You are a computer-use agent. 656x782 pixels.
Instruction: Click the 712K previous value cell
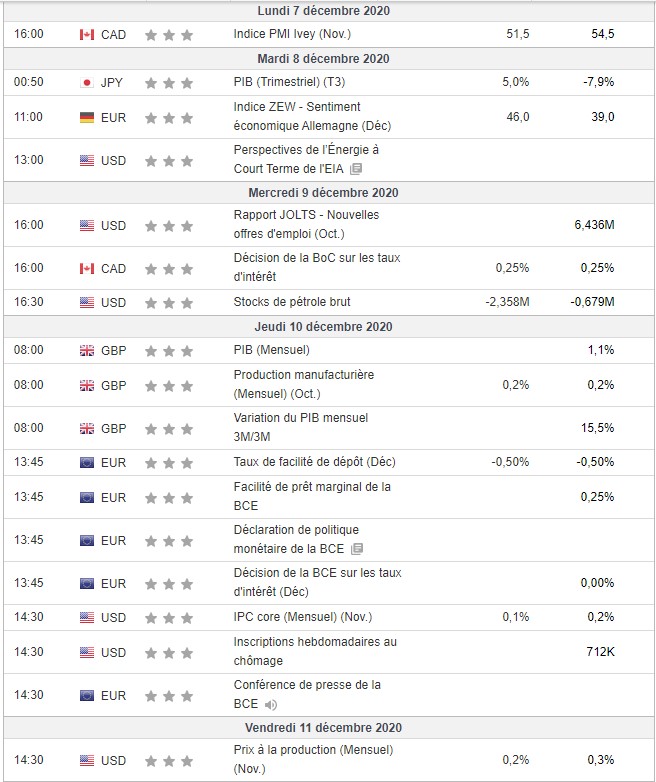[x=600, y=652]
